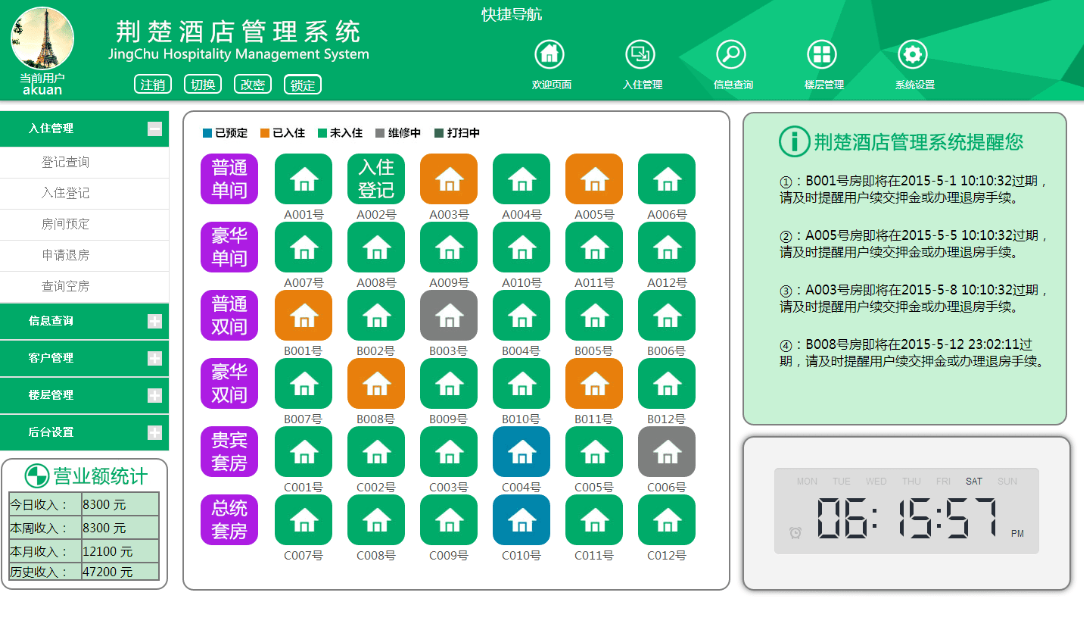Select blue reserved room C004
Screen dimensions: 1084x626
click(521, 451)
